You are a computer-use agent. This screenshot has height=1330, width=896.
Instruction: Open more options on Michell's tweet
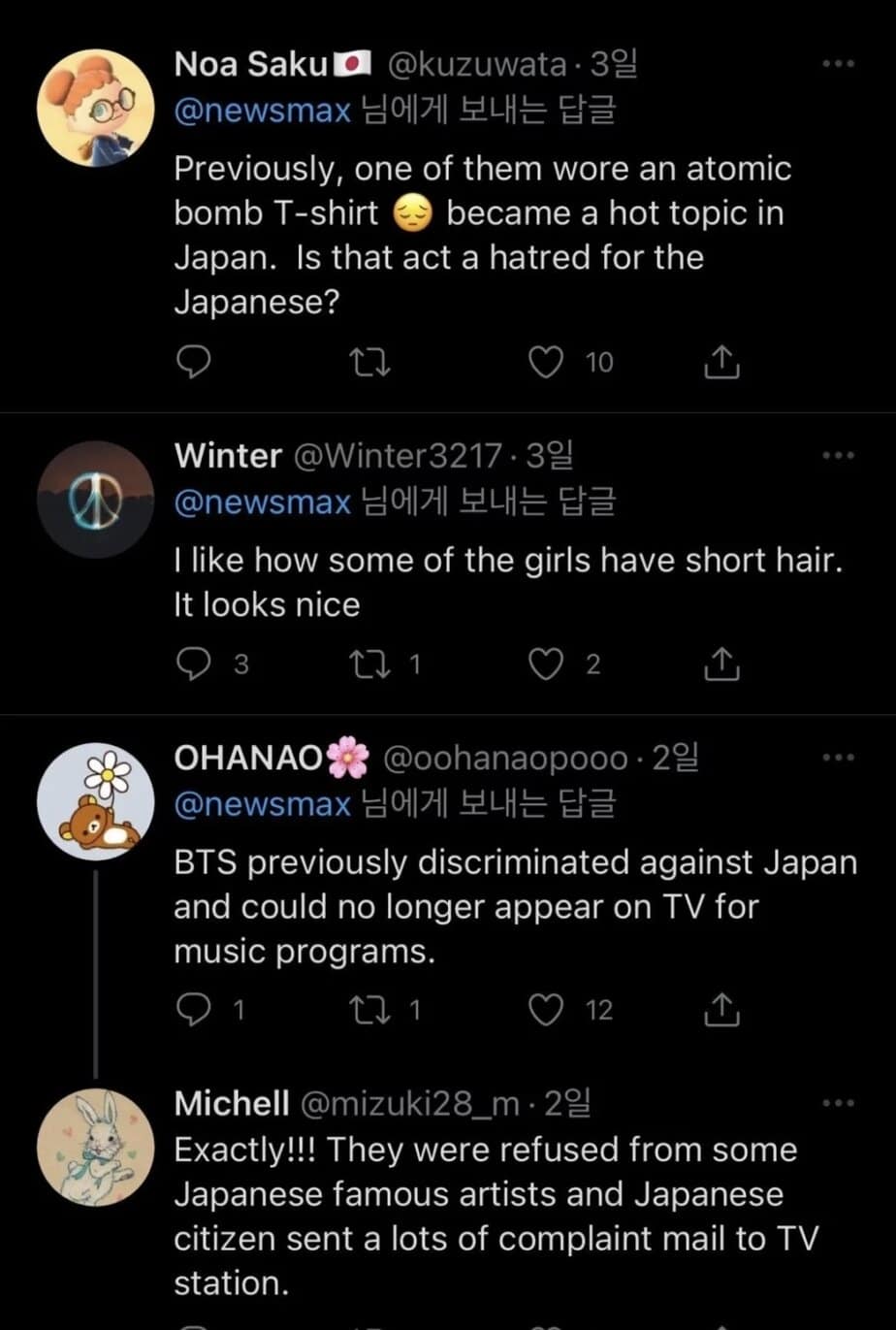[x=838, y=1103]
